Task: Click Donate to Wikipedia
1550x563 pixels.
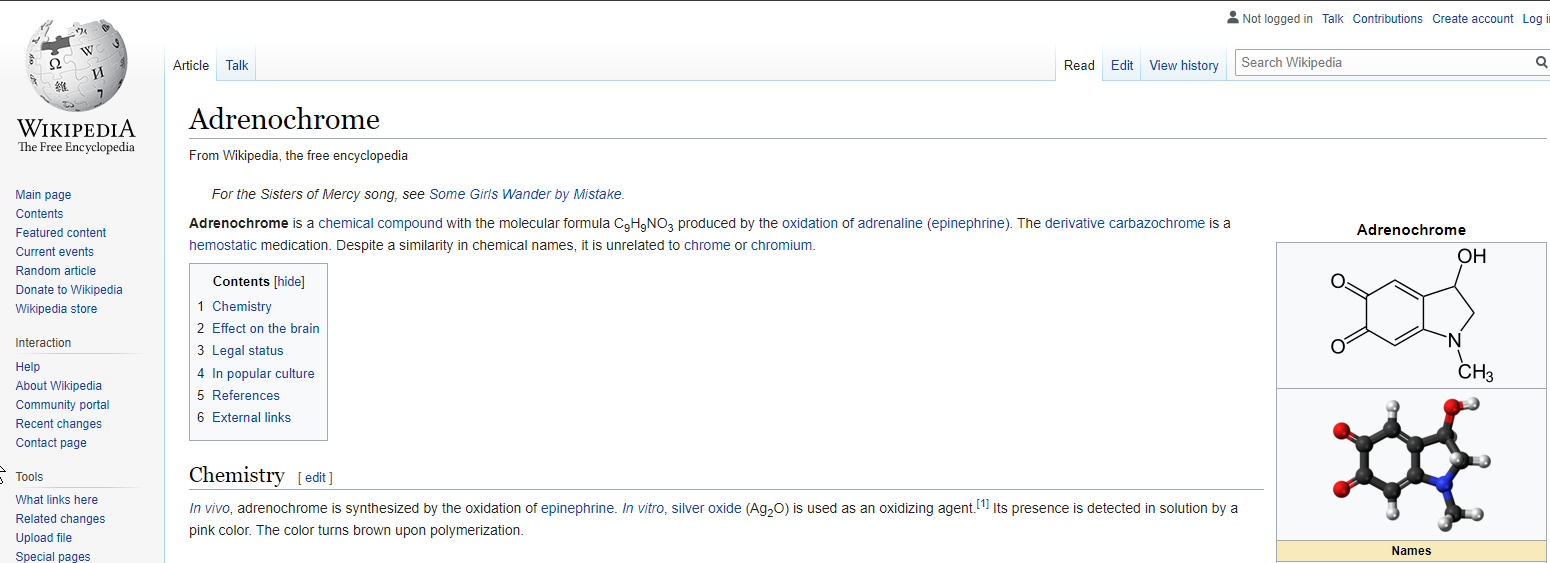Action: (69, 290)
